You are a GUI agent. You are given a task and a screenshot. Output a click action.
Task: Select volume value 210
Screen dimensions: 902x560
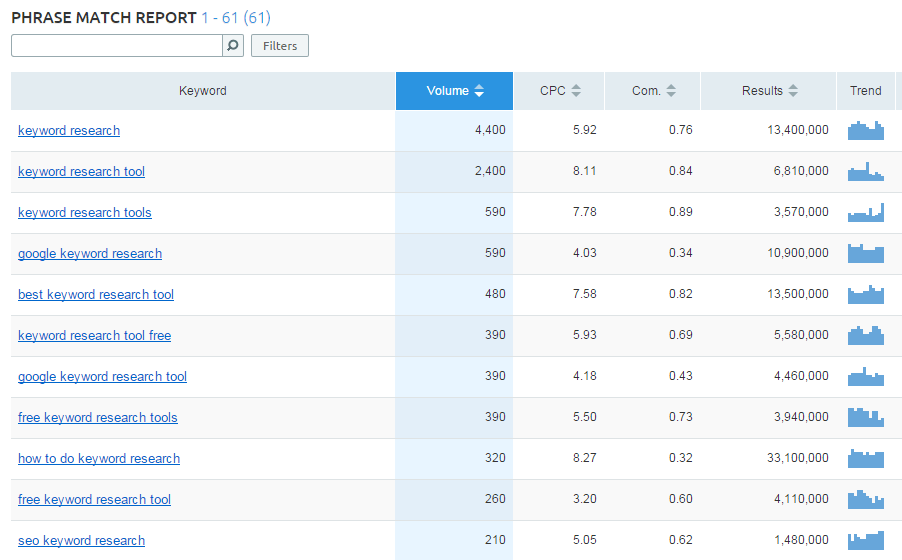coord(495,540)
